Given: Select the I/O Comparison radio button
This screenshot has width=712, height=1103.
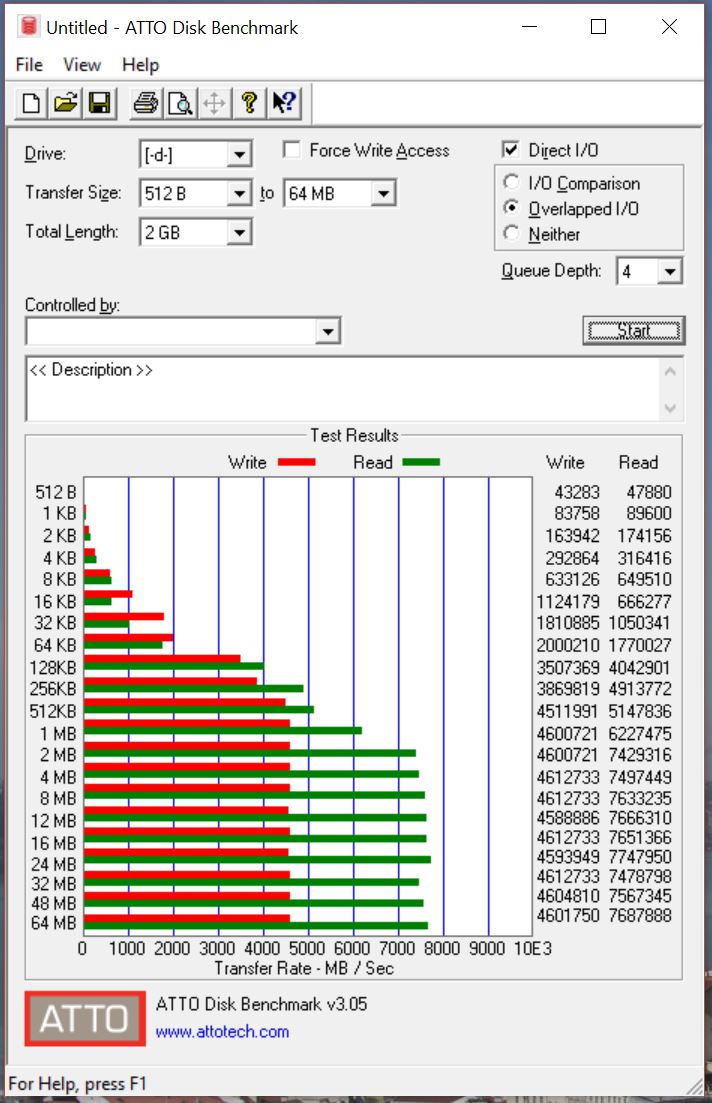Looking at the screenshot, I should pos(512,183).
